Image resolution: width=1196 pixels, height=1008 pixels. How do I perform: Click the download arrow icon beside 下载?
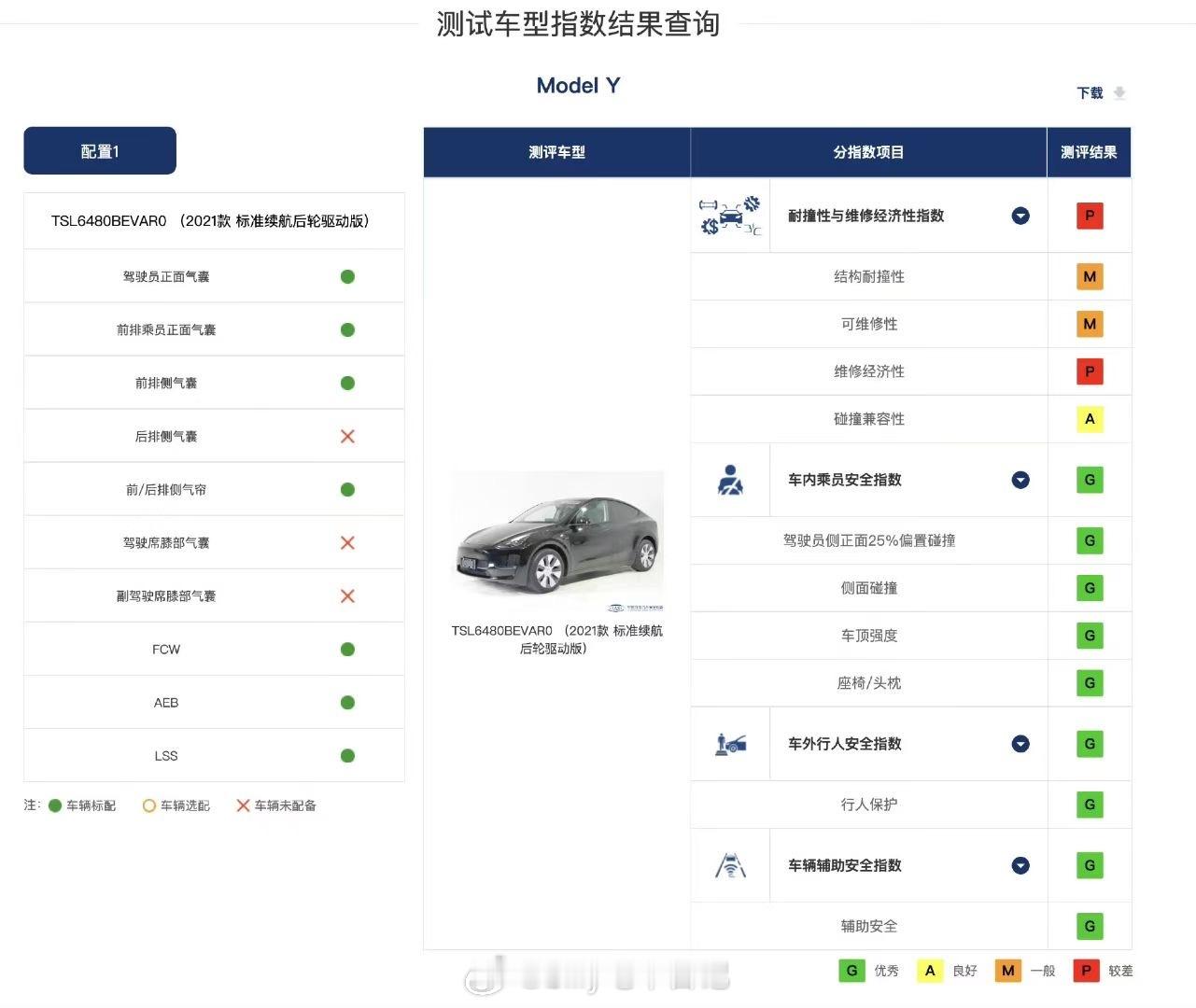1119,92
